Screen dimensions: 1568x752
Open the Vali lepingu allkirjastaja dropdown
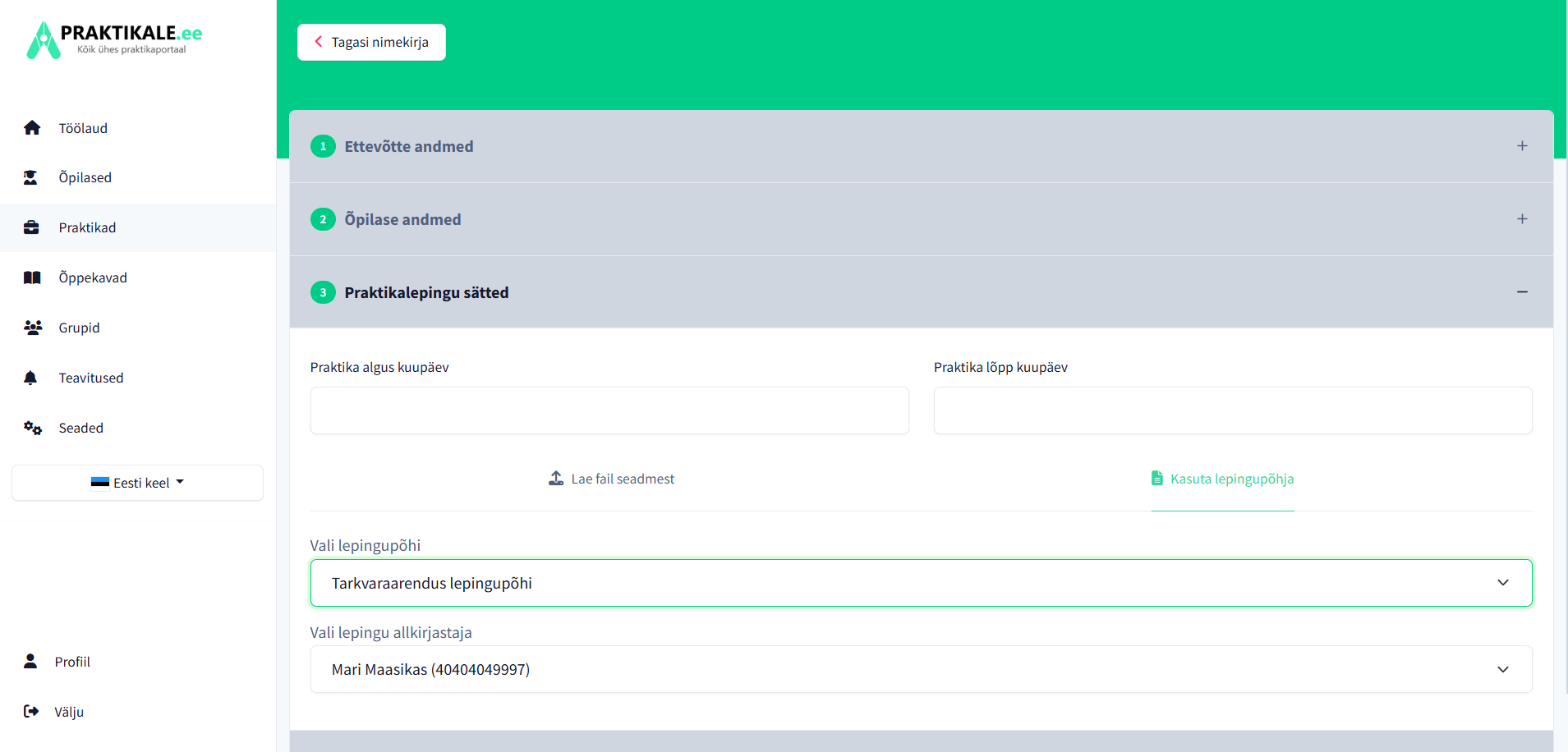[x=921, y=669]
